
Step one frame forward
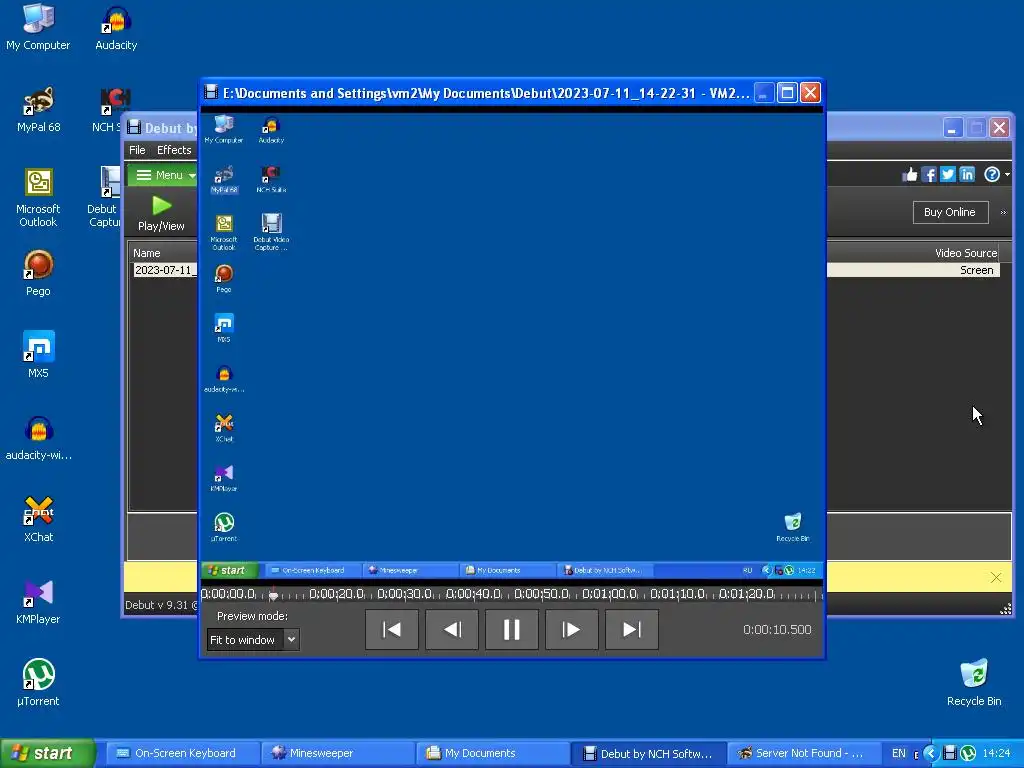pyautogui.click(x=571, y=630)
